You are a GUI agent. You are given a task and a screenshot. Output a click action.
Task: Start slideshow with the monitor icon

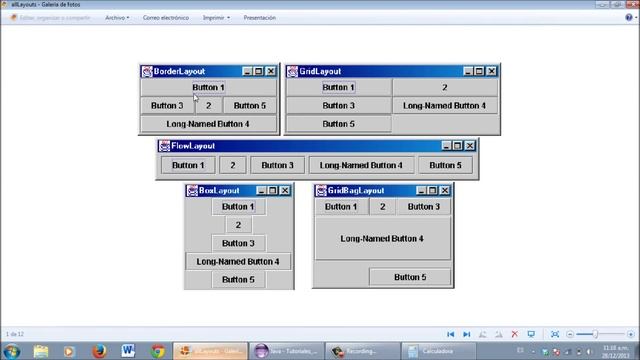click(x=531, y=334)
